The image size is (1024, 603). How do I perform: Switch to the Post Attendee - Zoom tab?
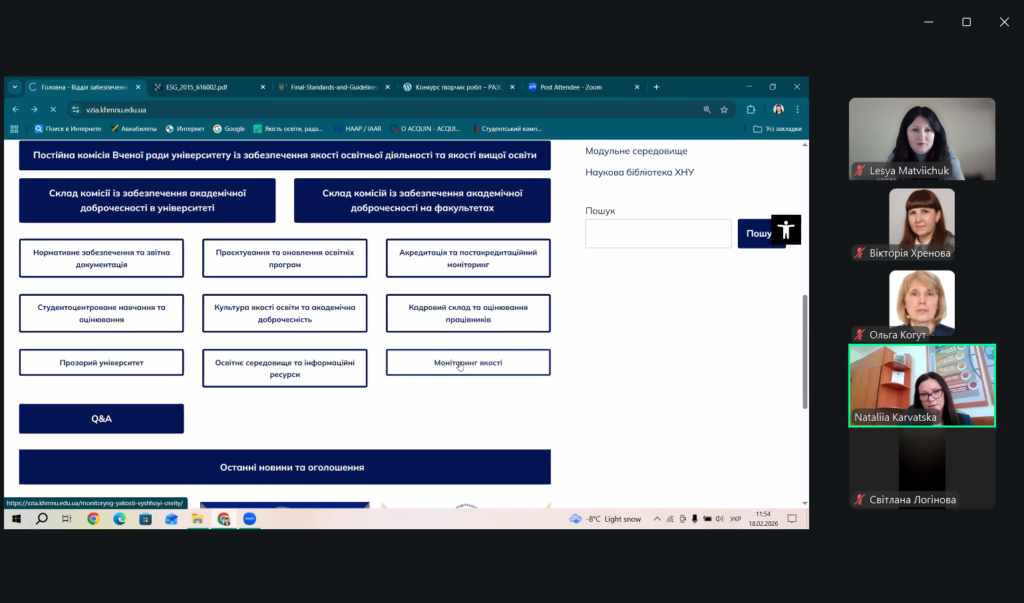[571, 87]
